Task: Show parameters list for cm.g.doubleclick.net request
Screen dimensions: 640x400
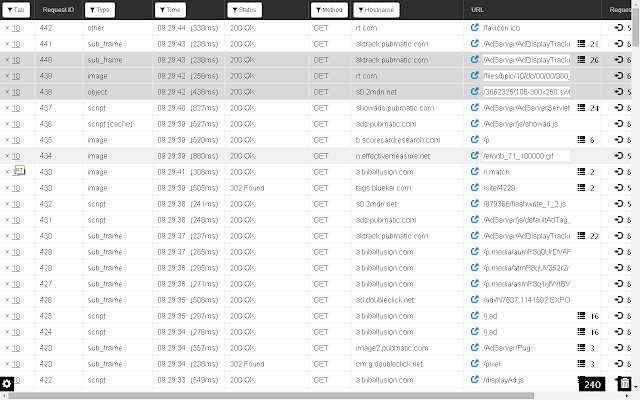Action: [586, 364]
